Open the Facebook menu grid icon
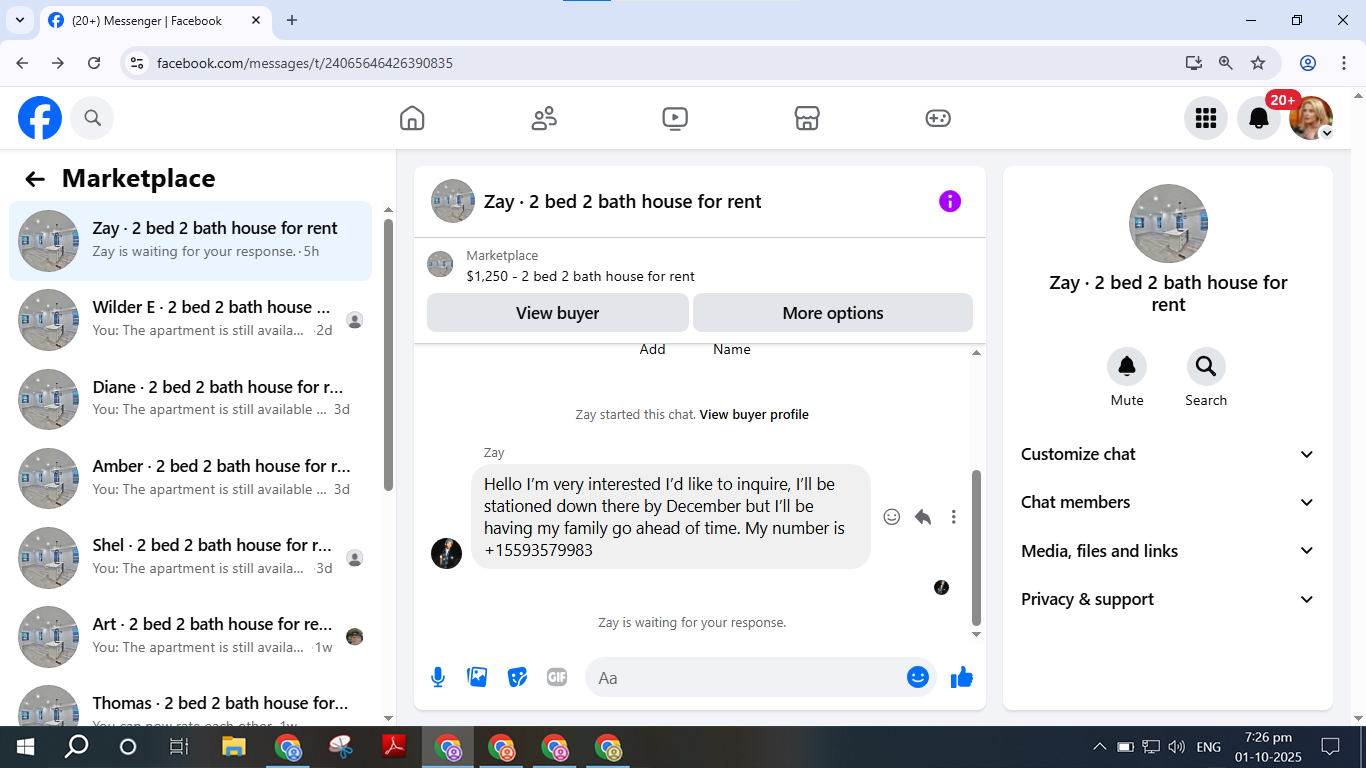The width and height of the screenshot is (1366, 768). click(1206, 118)
